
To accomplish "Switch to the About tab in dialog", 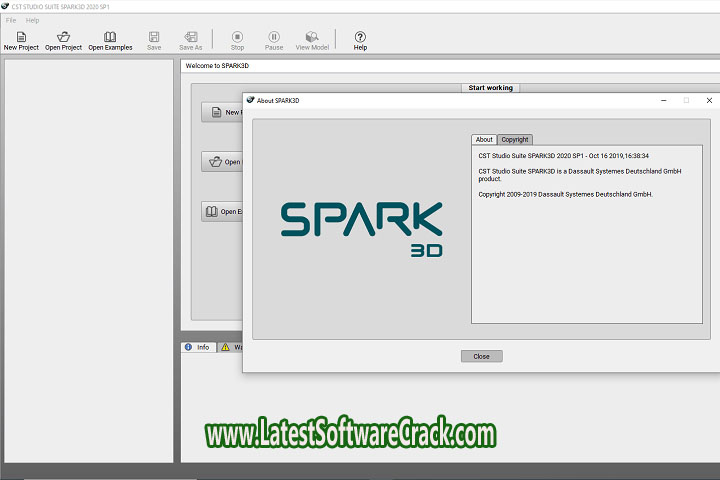I will tap(484, 139).
